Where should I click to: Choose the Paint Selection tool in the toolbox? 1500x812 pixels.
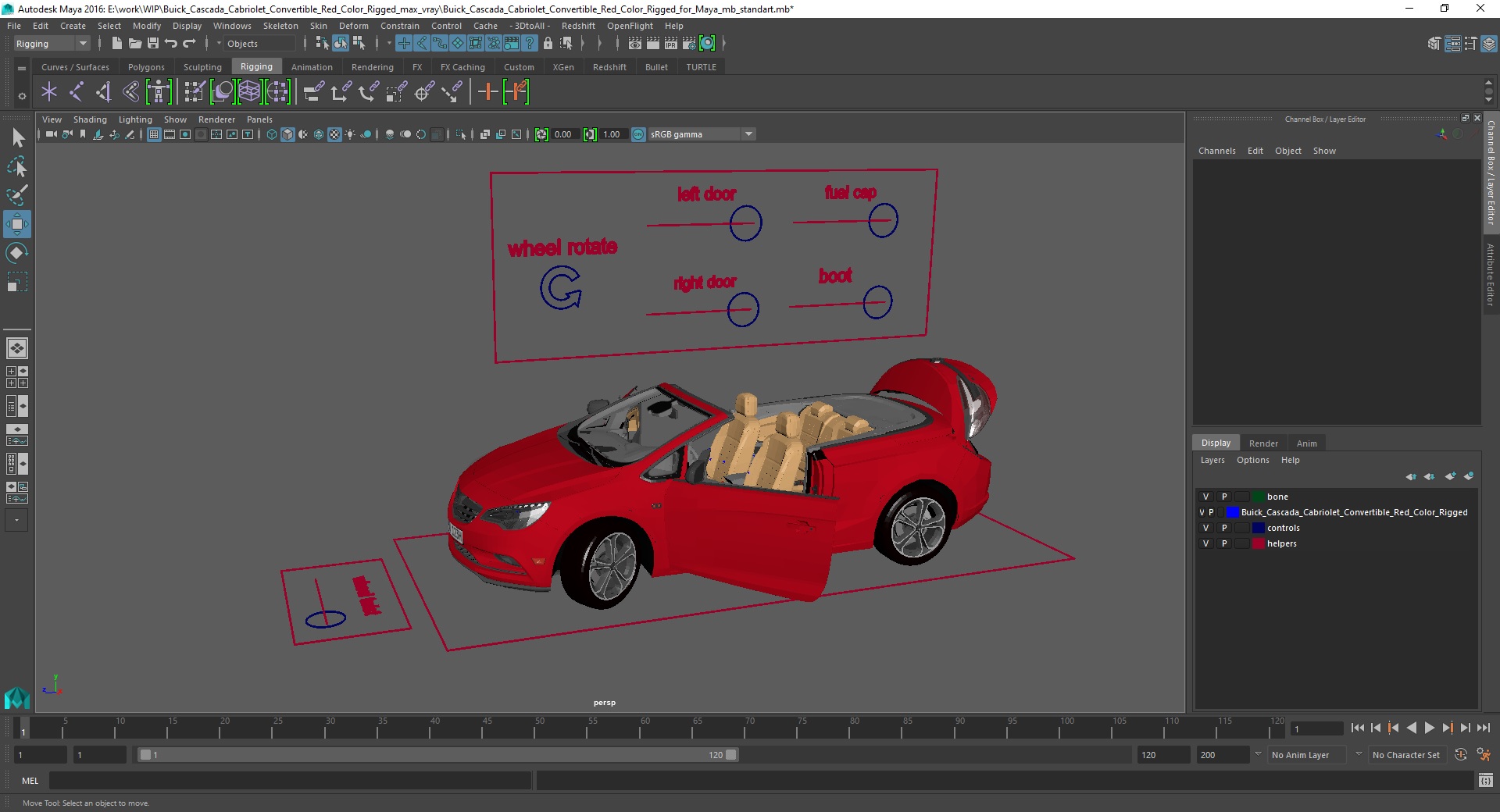[x=17, y=195]
